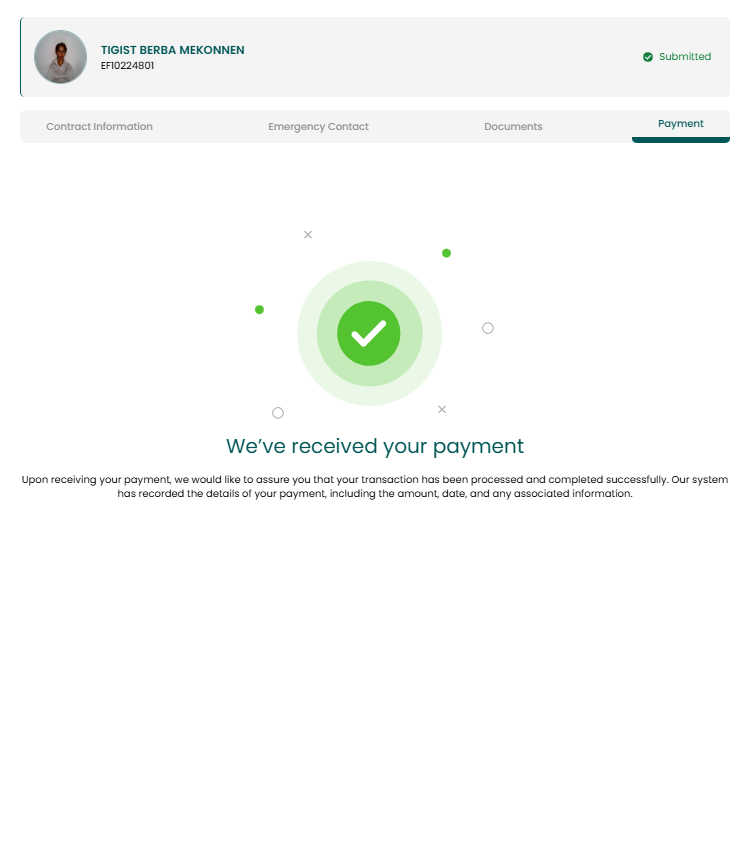Select the Payment tab

point(681,124)
